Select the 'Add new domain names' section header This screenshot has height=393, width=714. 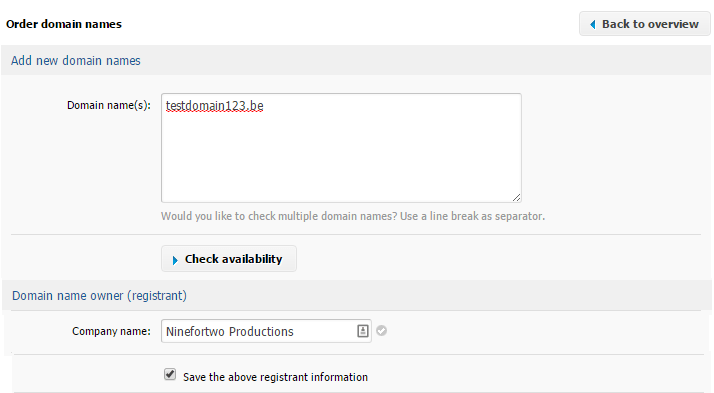coord(76,61)
